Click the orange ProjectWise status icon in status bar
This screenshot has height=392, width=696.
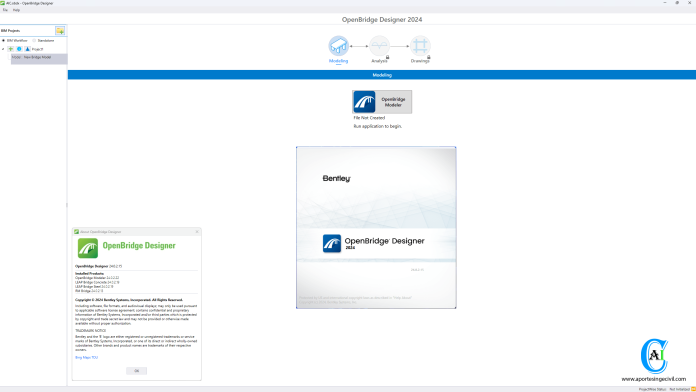click(x=693, y=389)
